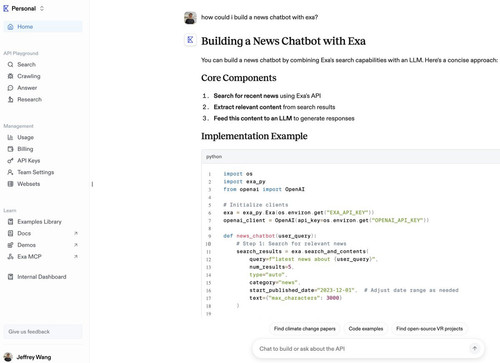Click the 'Search for recent news' list item
Screen dimensions: 500x363
[267, 96]
